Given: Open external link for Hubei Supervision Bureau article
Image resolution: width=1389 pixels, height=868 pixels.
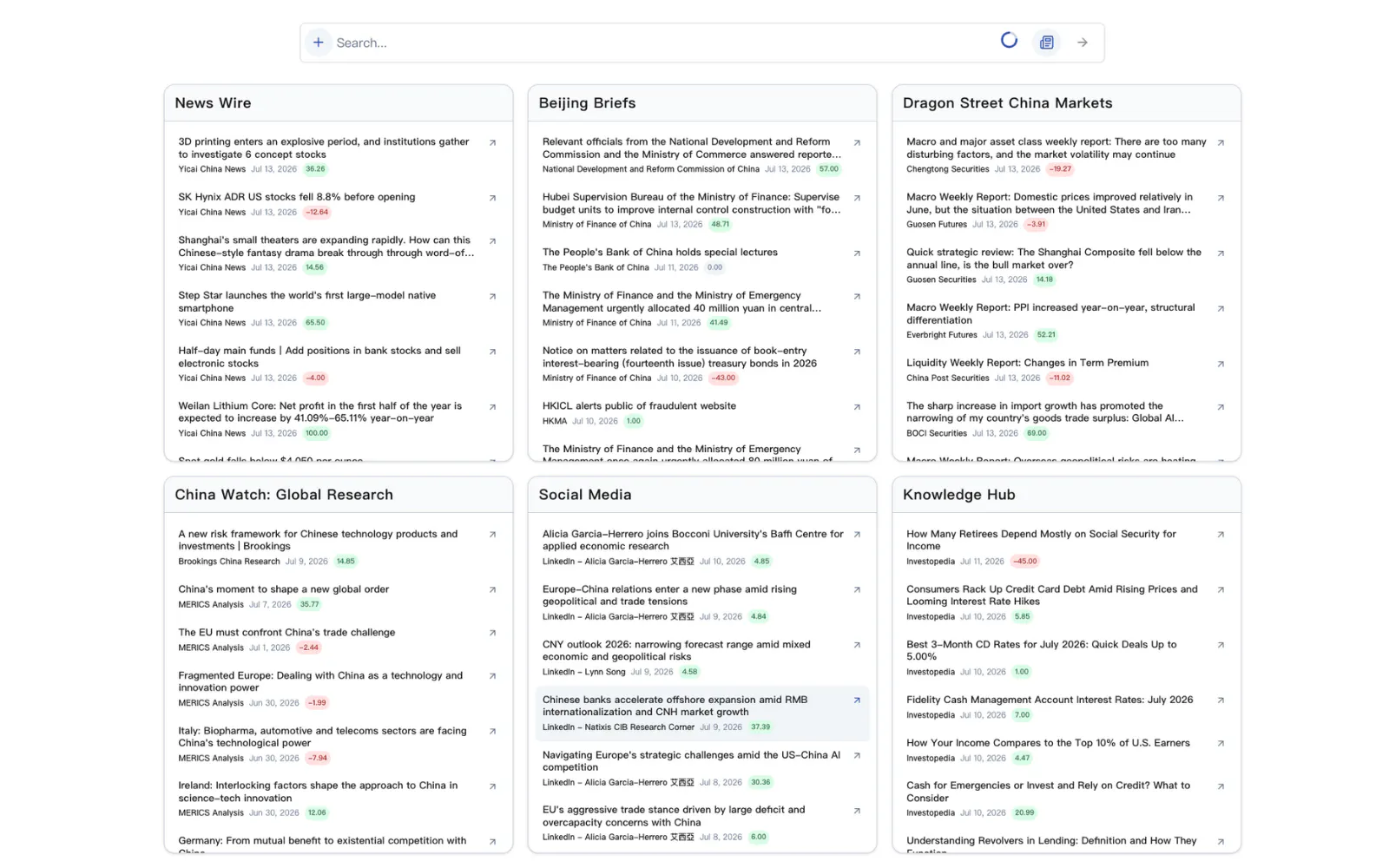Looking at the screenshot, I should click(857, 199).
